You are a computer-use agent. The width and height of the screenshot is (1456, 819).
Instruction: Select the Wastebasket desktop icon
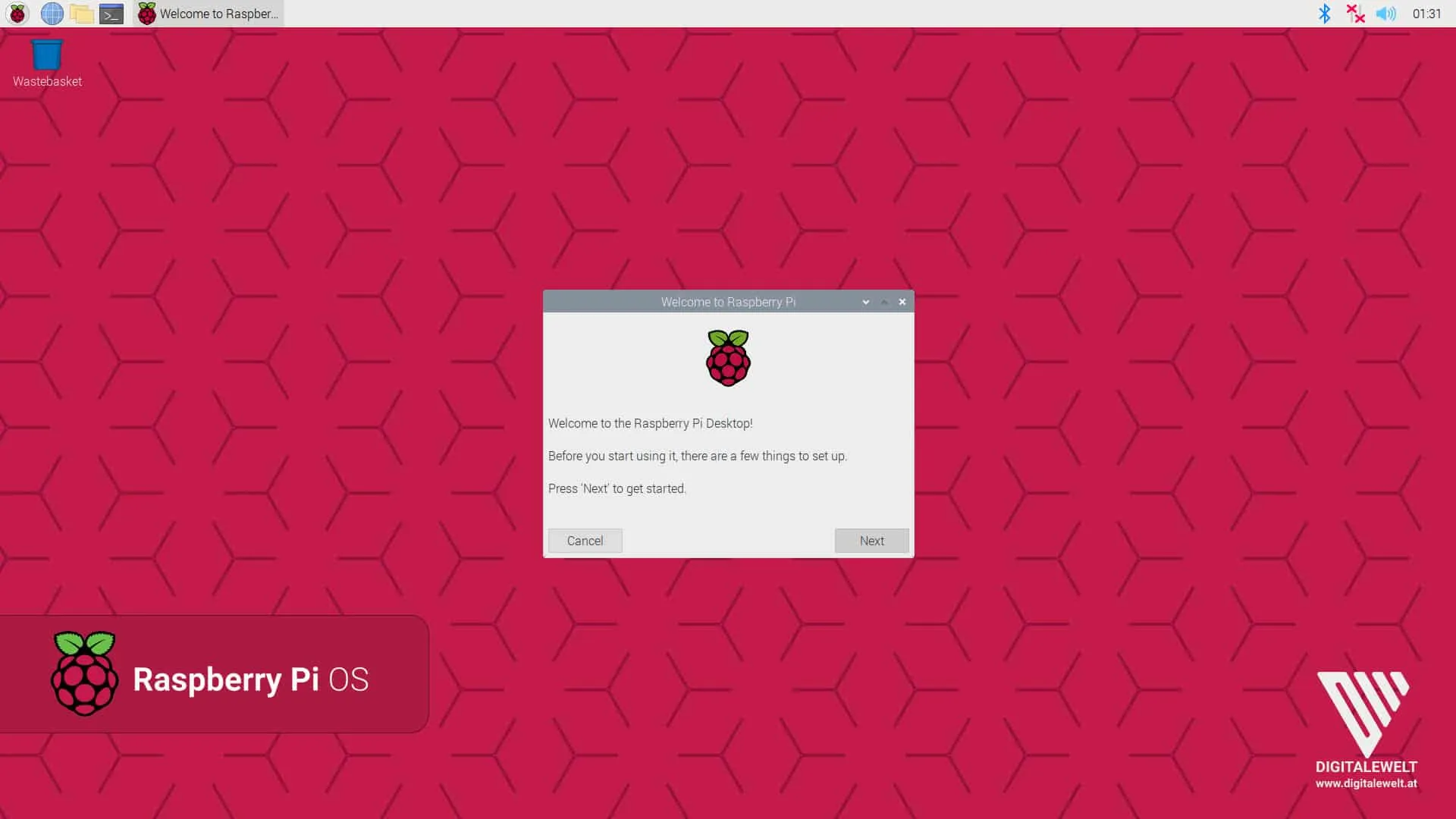(47, 64)
